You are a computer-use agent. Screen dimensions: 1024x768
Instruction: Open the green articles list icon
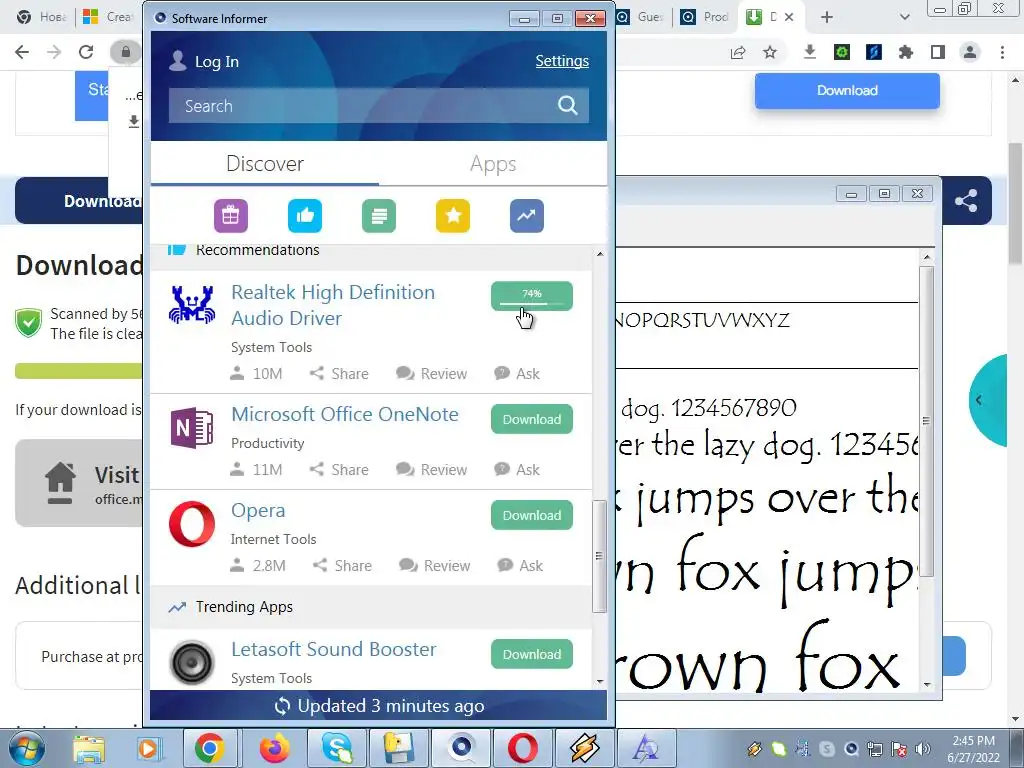[379, 216]
